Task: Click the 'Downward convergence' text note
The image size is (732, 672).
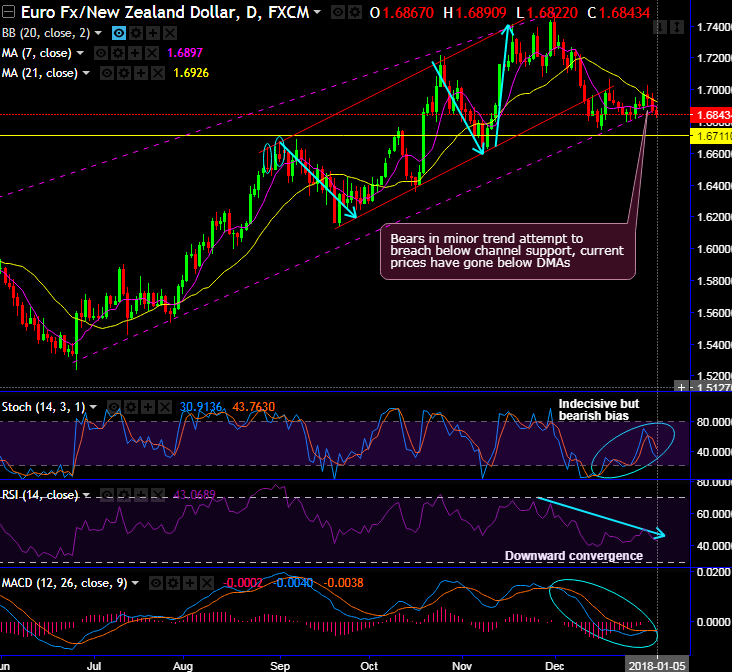Action: pyautogui.click(x=574, y=556)
